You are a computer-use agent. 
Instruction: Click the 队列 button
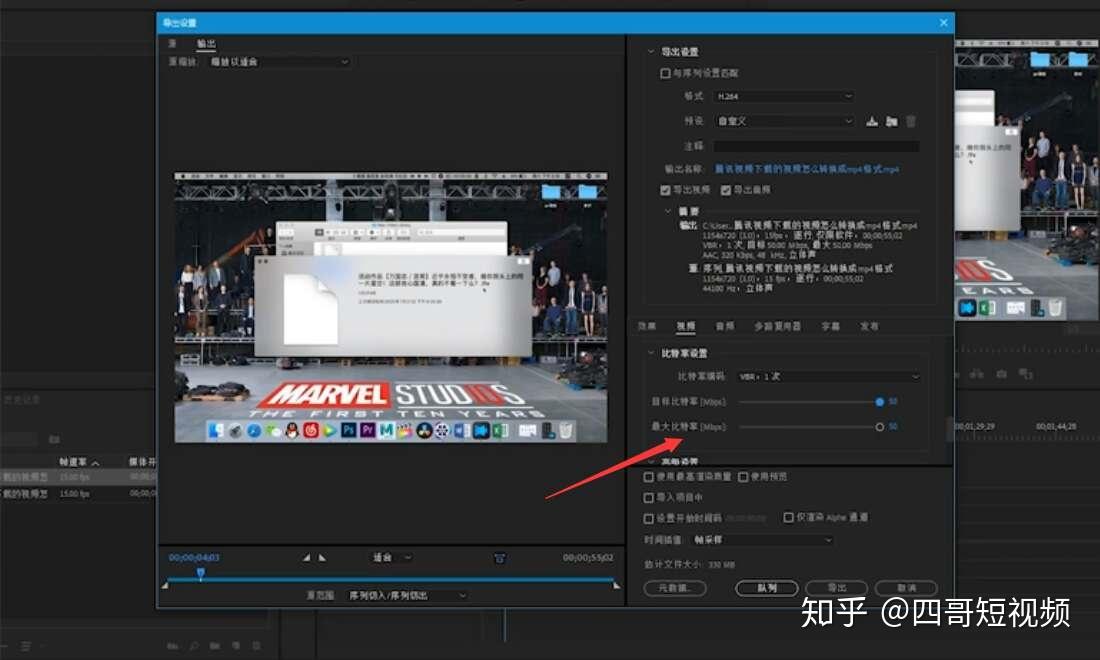pos(767,588)
